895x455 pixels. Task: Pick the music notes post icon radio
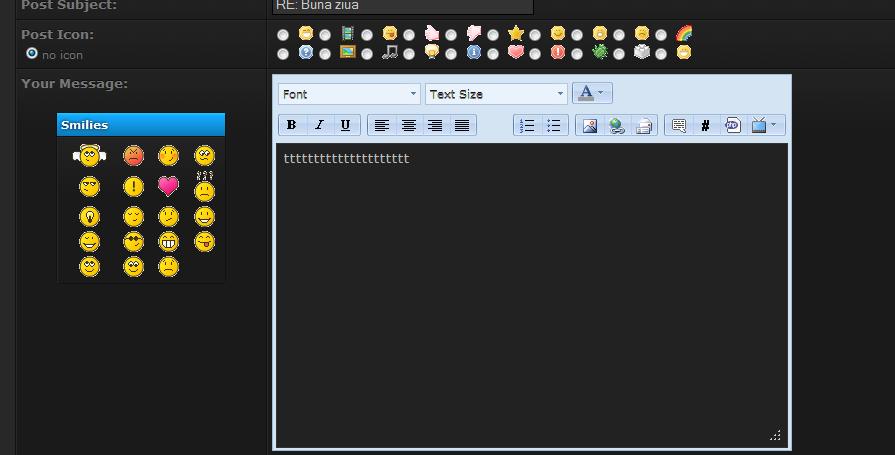point(367,54)
